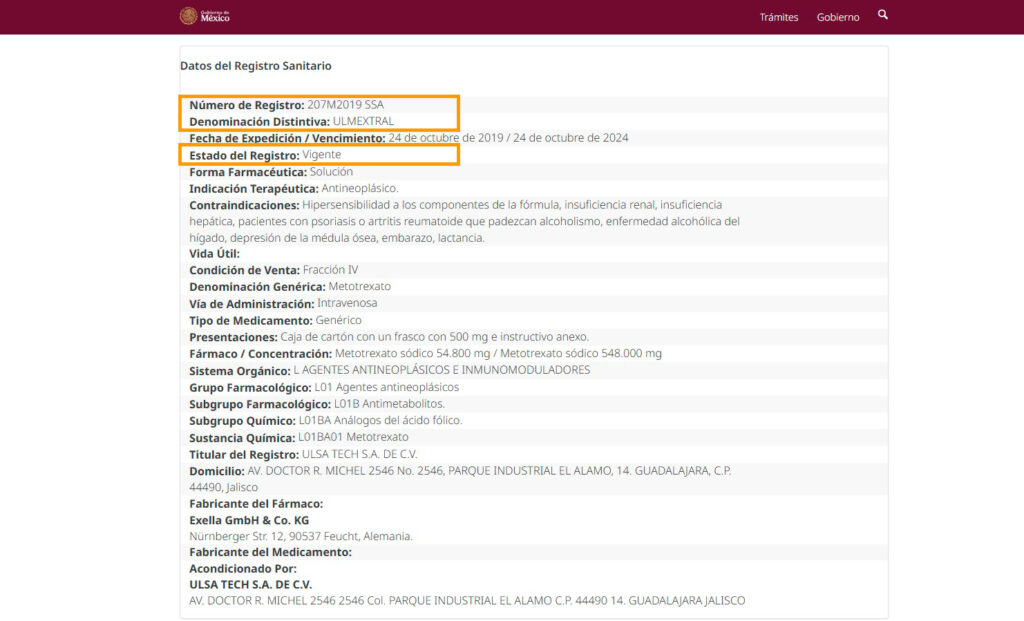
Task: Click the 'Vida Útil:' label
Action: pyautogui.click(x=214, y=253)
